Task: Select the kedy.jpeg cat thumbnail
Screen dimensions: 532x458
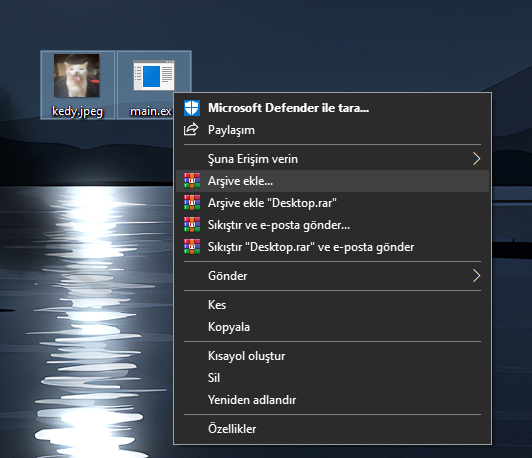Action: pyautogui.click(x=77, y=76)
